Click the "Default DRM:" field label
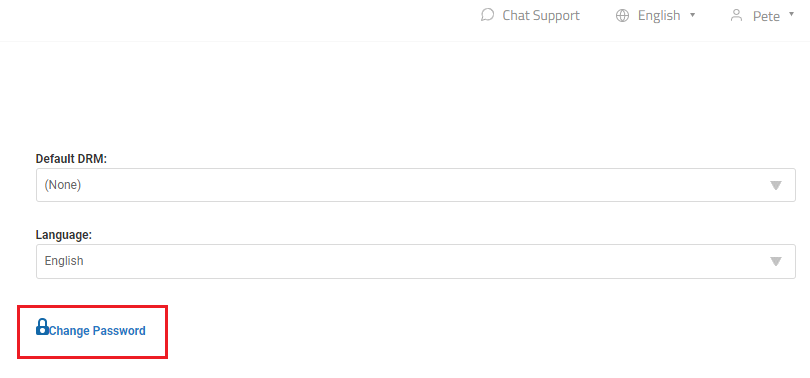 [71, 159]
